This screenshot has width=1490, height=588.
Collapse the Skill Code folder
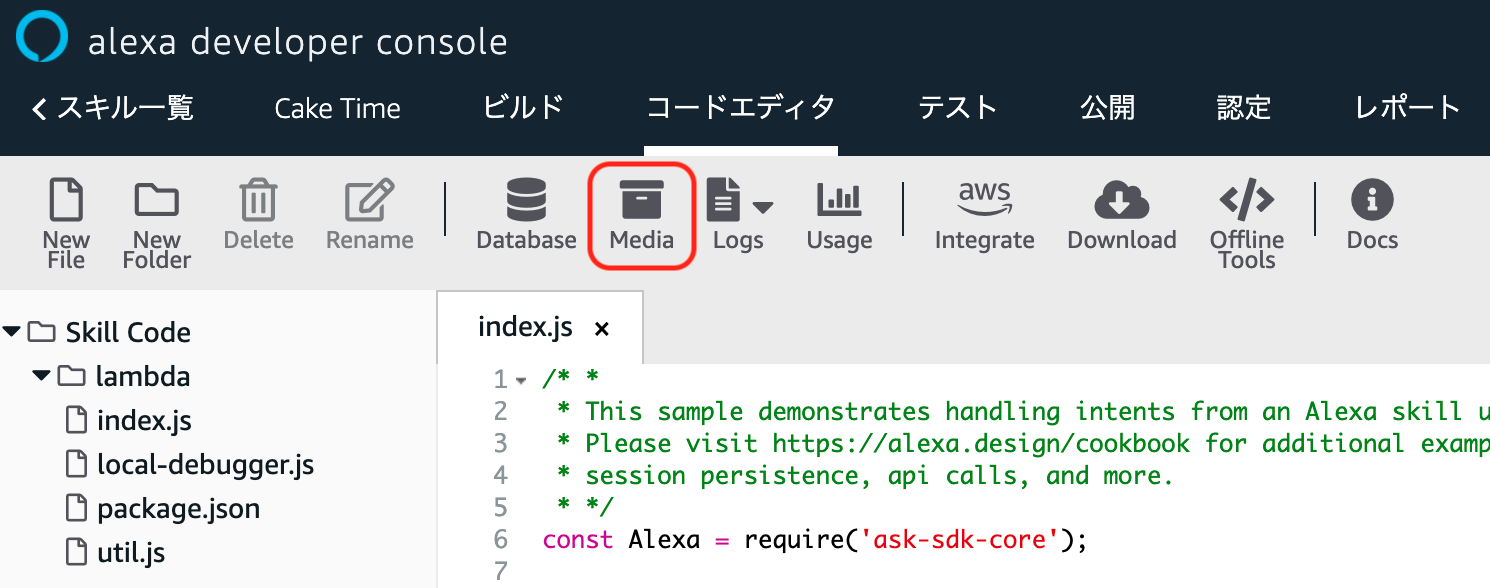12,332
